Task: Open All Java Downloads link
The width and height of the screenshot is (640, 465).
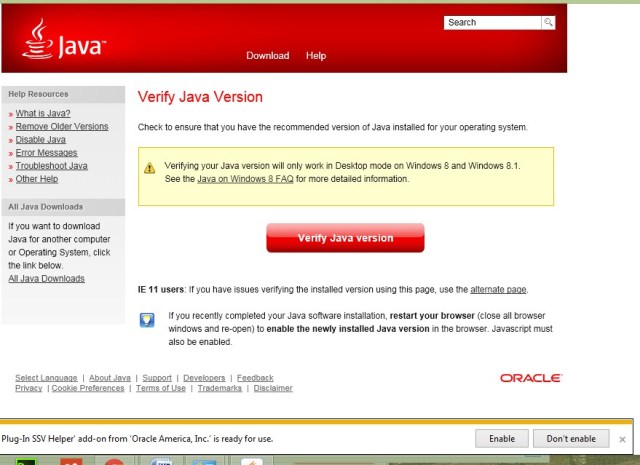Action: [47, 278]
